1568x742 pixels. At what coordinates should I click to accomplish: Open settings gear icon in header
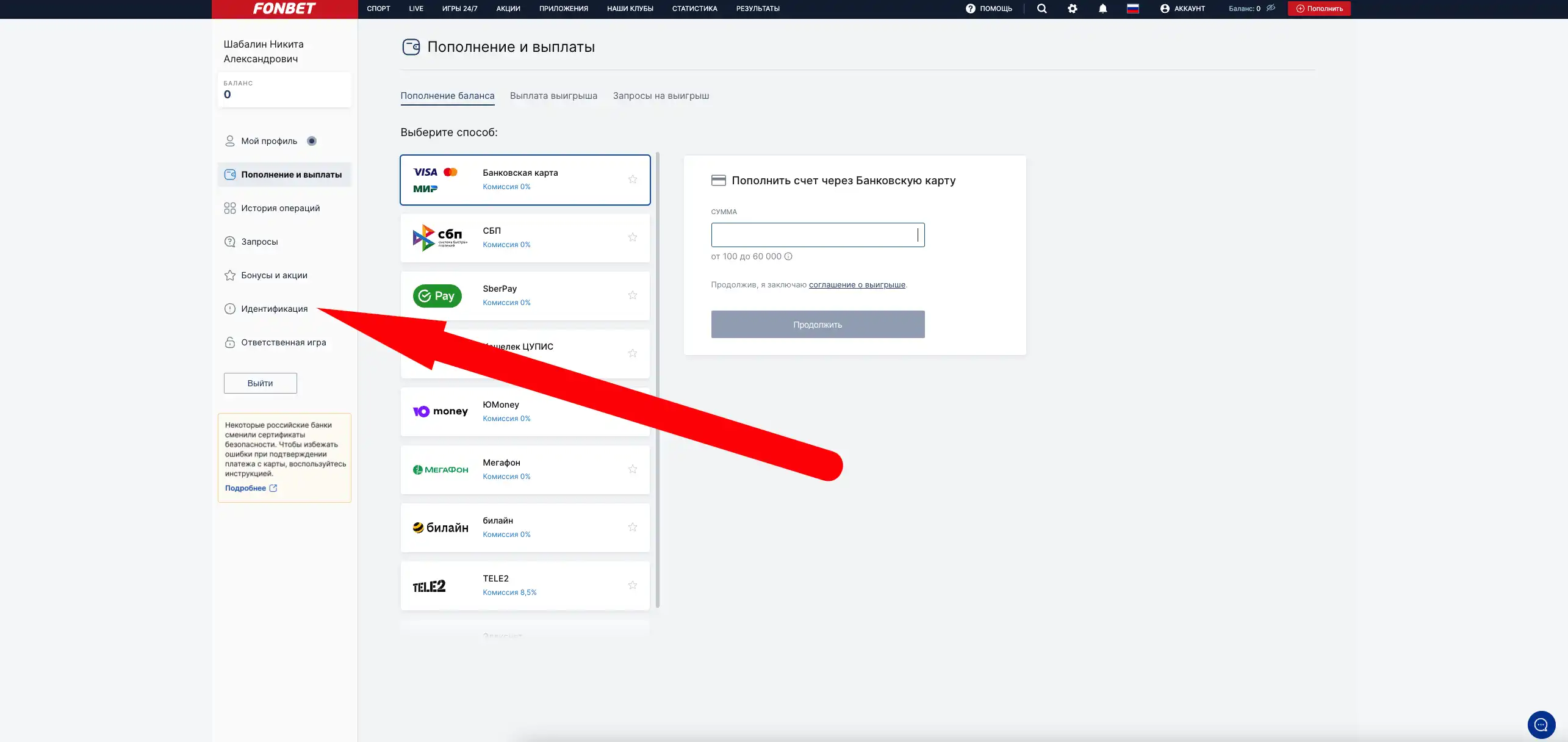click(x=1073, y=9)
